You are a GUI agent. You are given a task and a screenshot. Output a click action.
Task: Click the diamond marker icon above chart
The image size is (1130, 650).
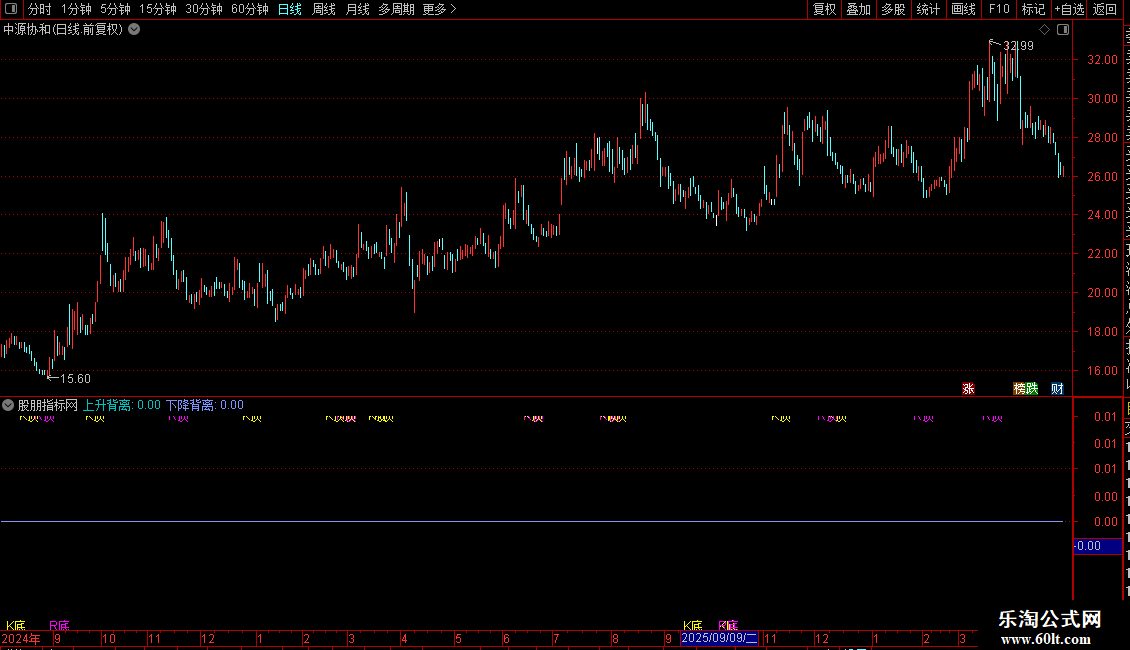[1044, 30]
